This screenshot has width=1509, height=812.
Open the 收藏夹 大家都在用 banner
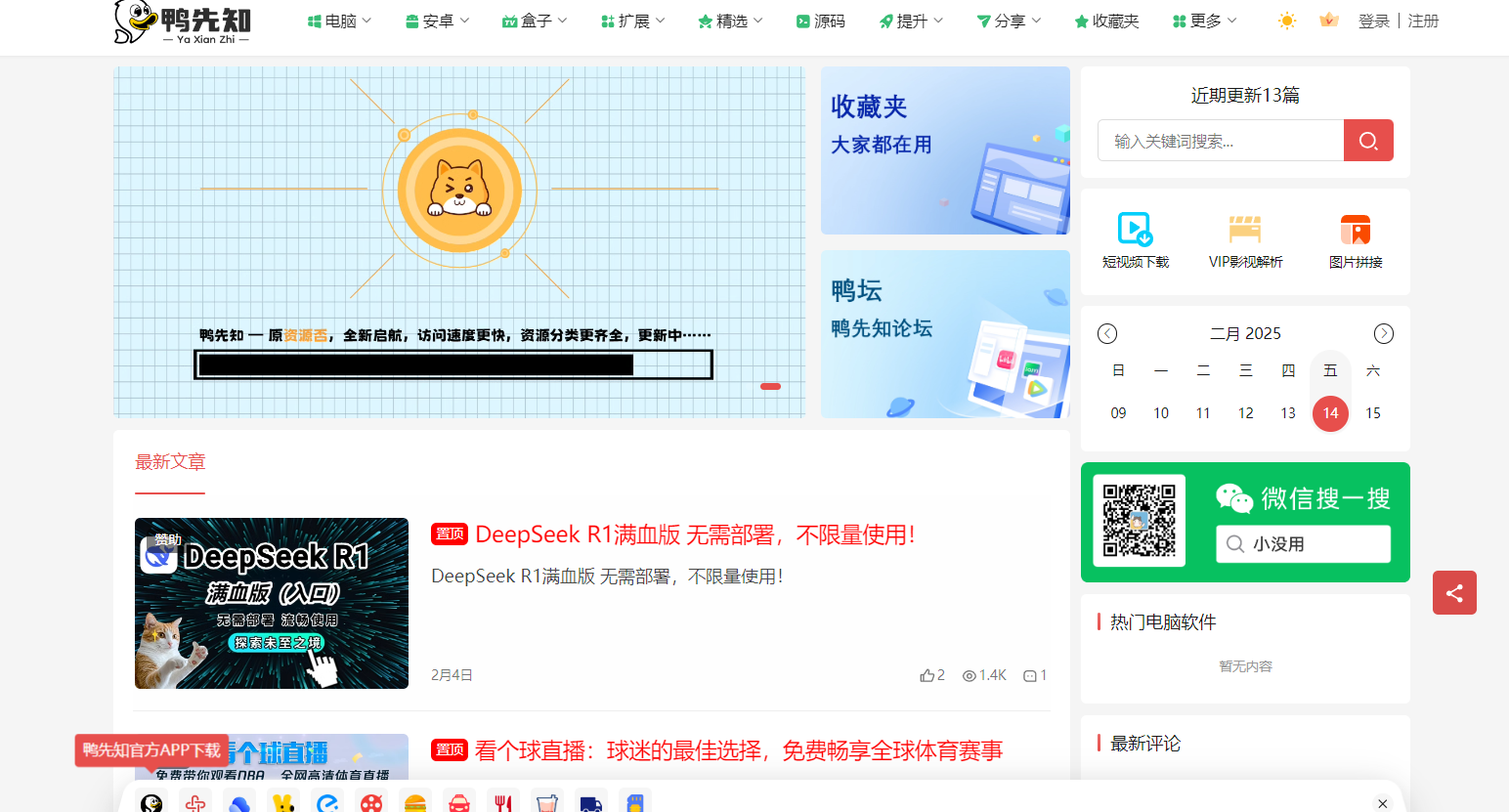(x=945, y=150)
